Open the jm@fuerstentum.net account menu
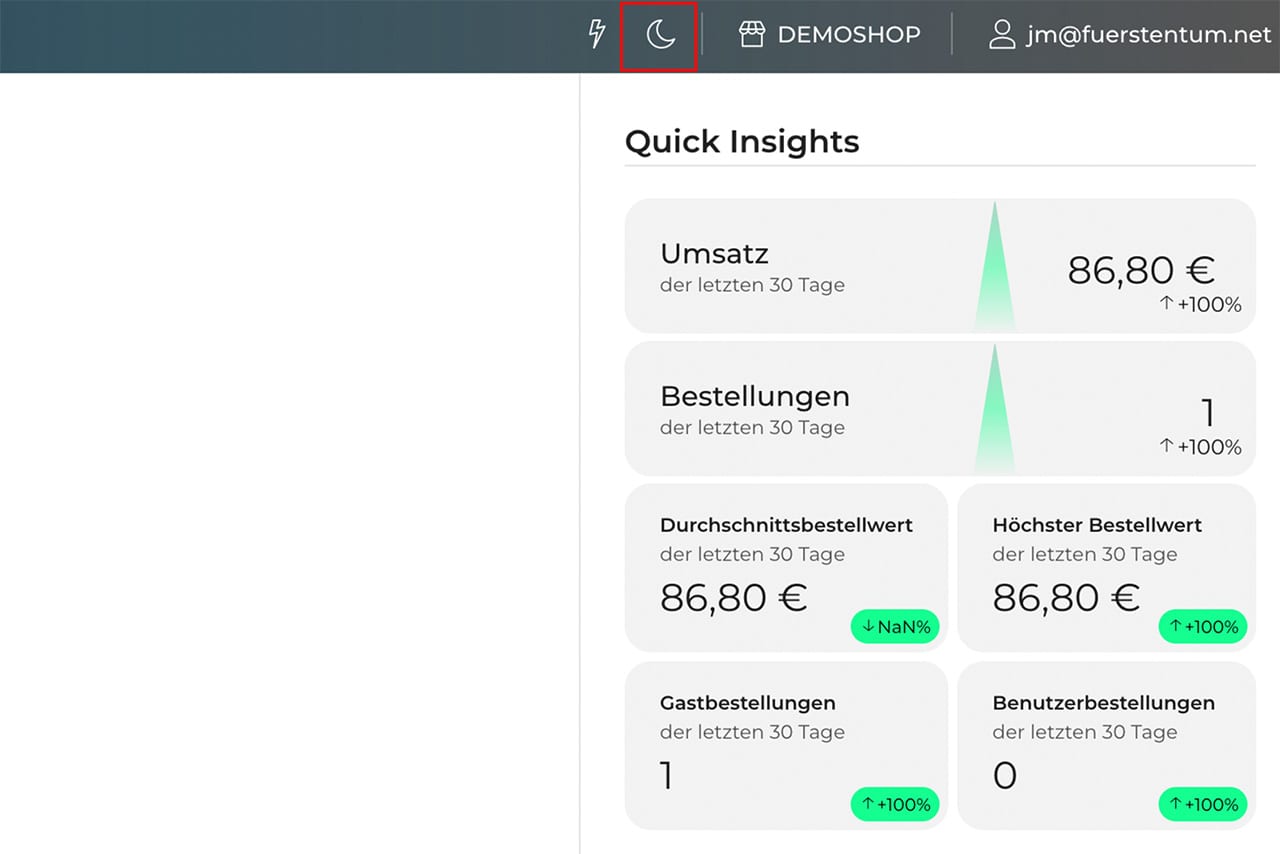Image resolution: width=1280 pixels, height=854 pixels. tap(1148, 35)
